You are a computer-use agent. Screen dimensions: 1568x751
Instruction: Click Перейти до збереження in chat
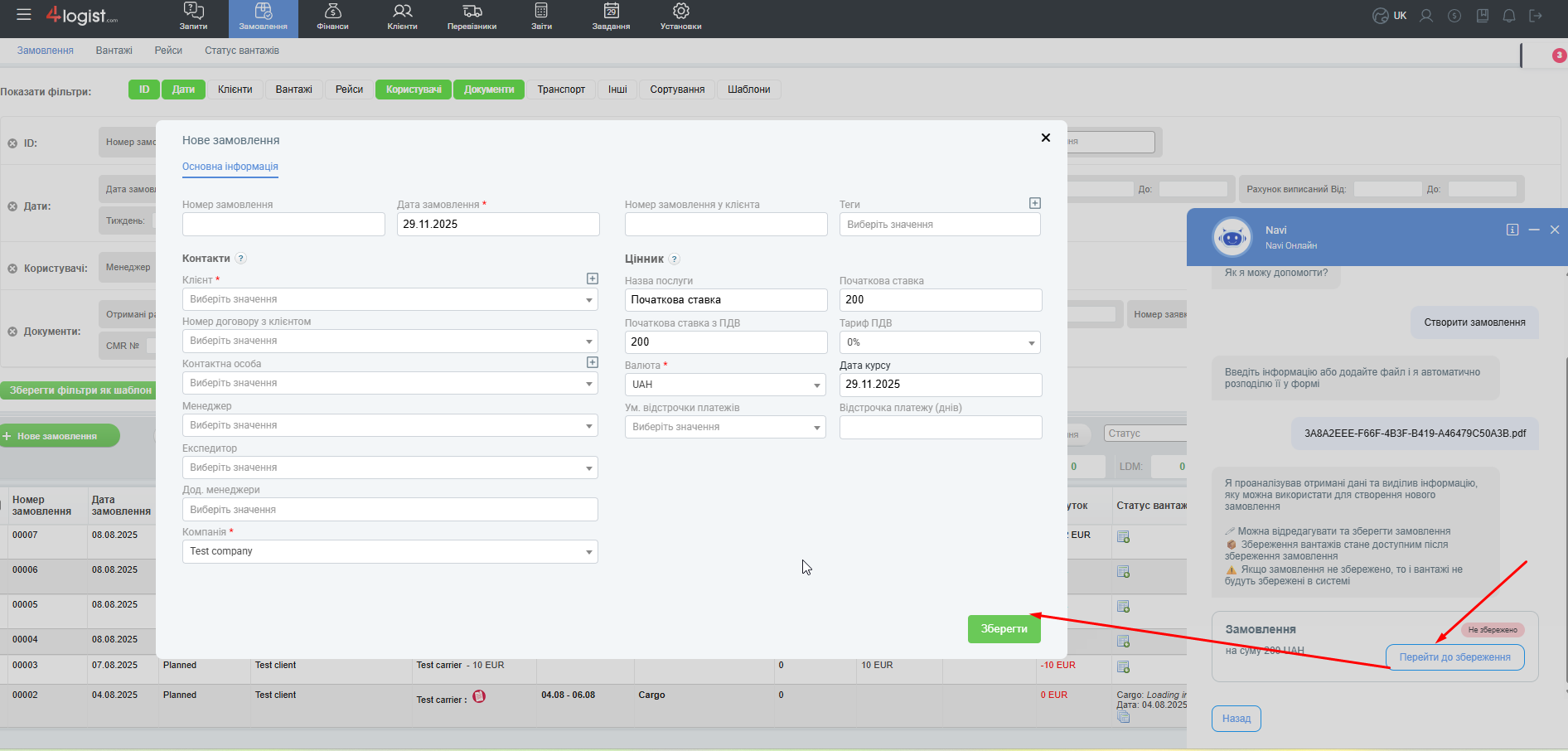pyautogui.click(x=1454, y=657)
